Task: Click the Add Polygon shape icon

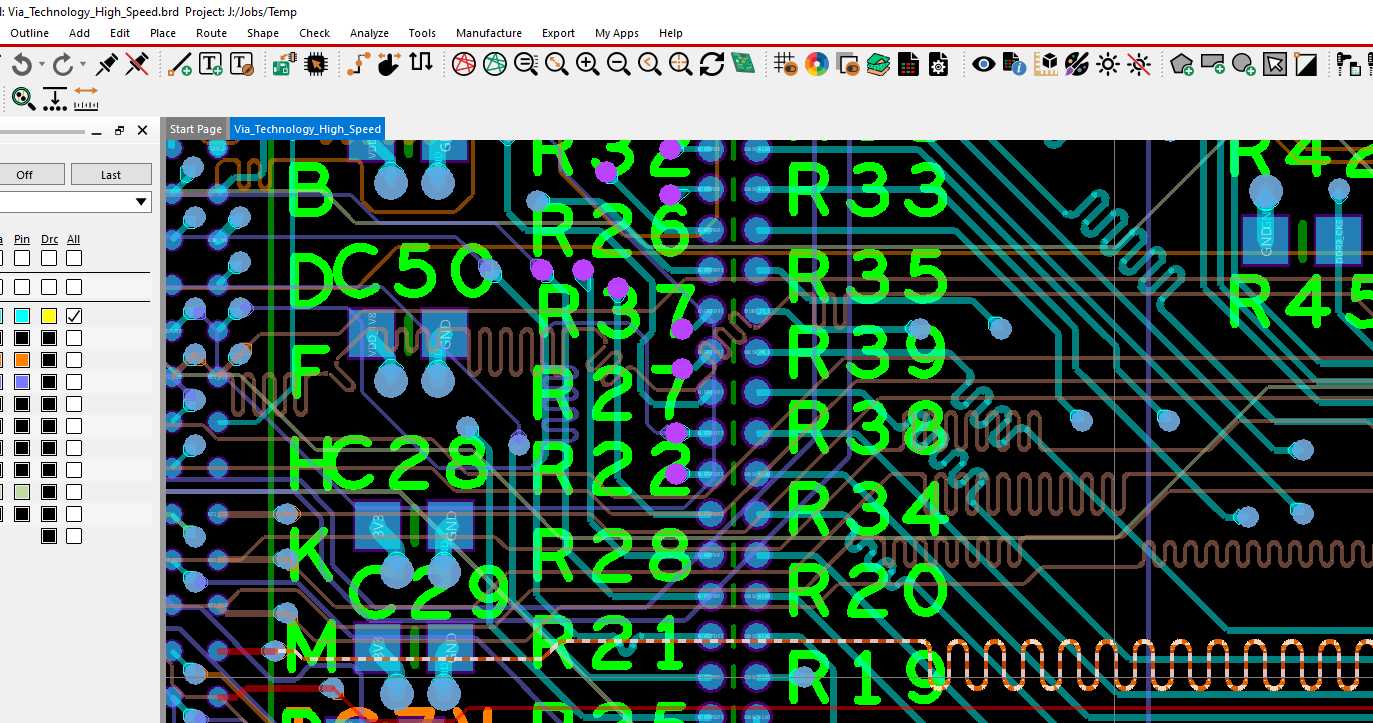Action: 1182,65
